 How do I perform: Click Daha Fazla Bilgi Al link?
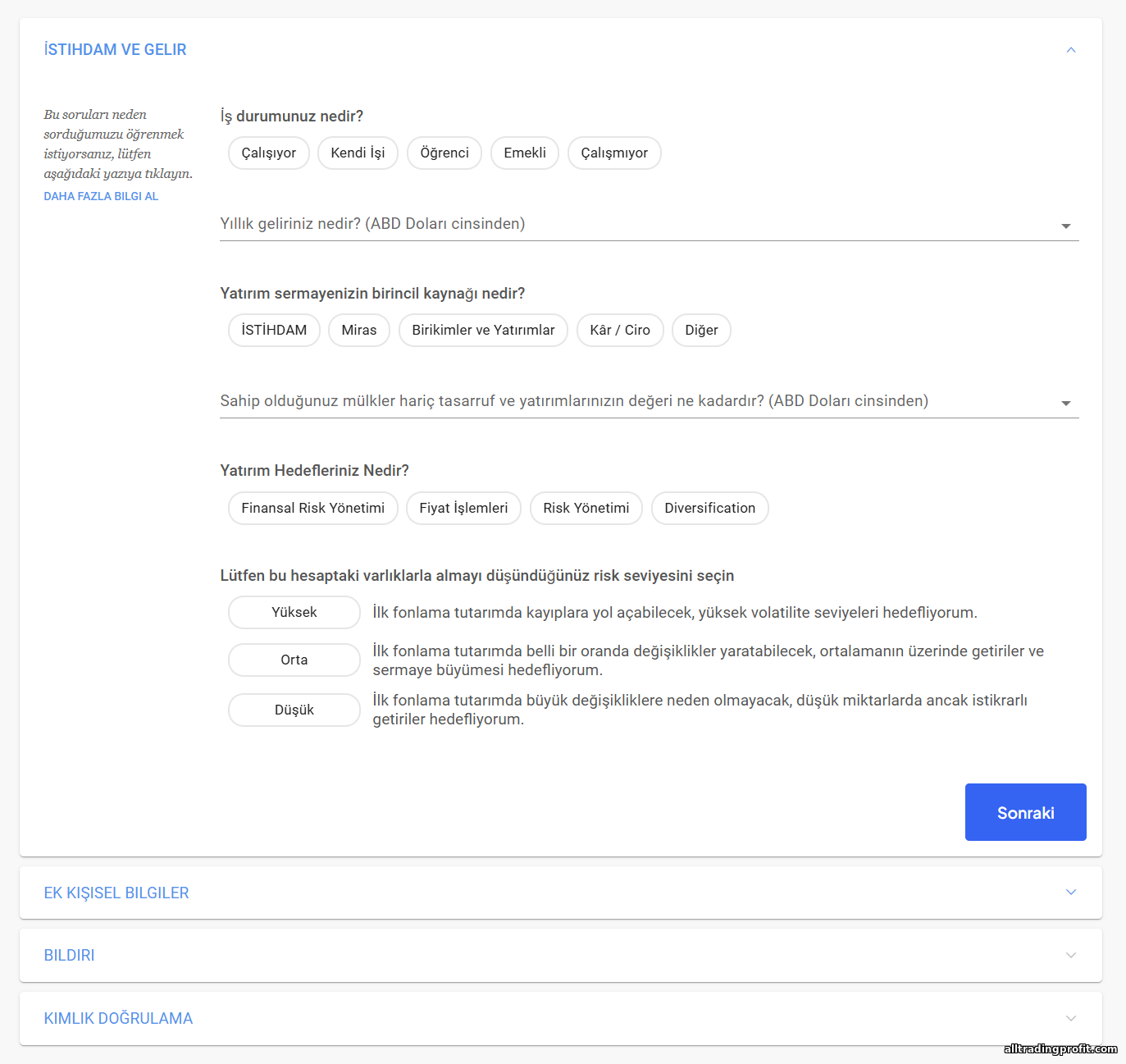pos(101,196)
